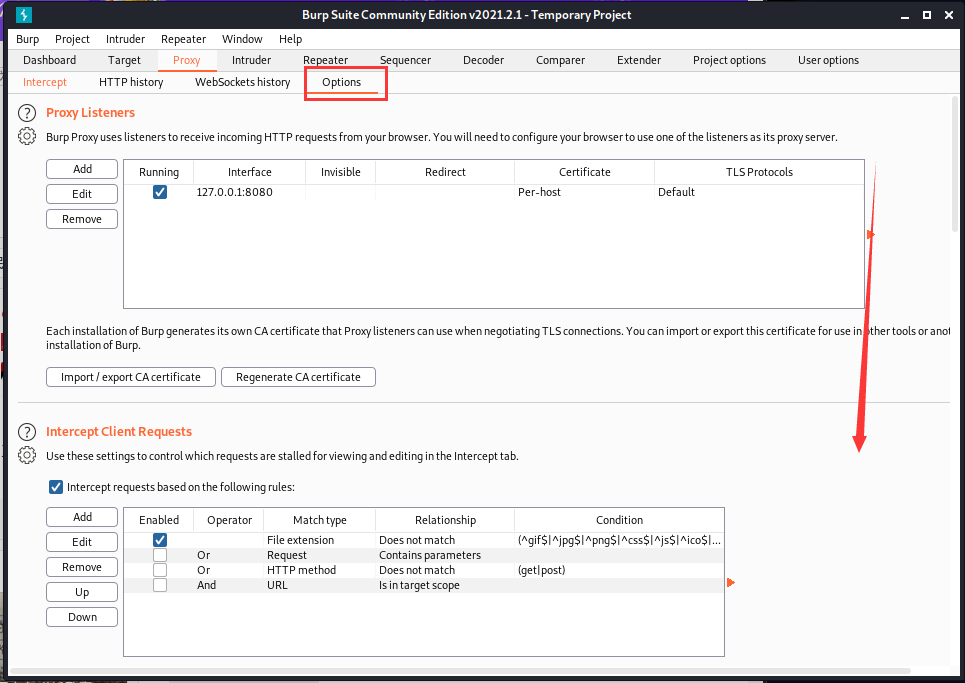
Task: Click the Interface column header
Action: (x=249, y=172)
